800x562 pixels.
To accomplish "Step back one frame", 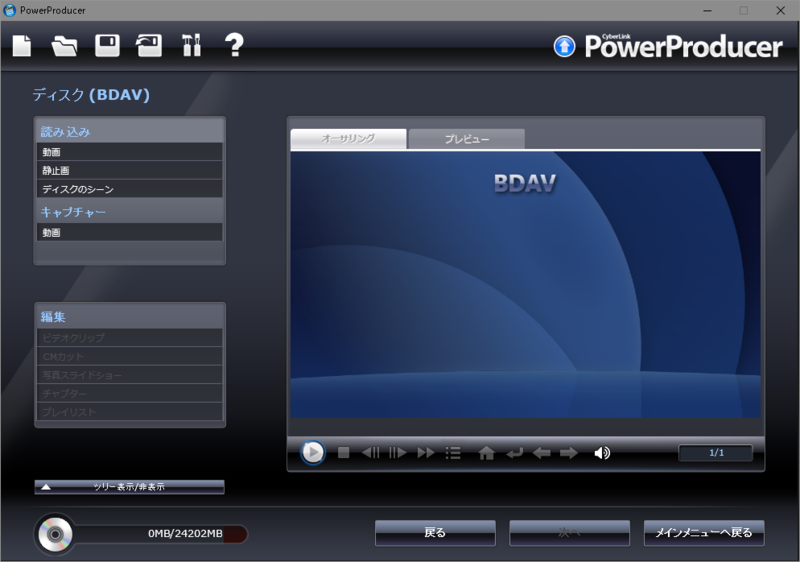I will tap(371, 452).
